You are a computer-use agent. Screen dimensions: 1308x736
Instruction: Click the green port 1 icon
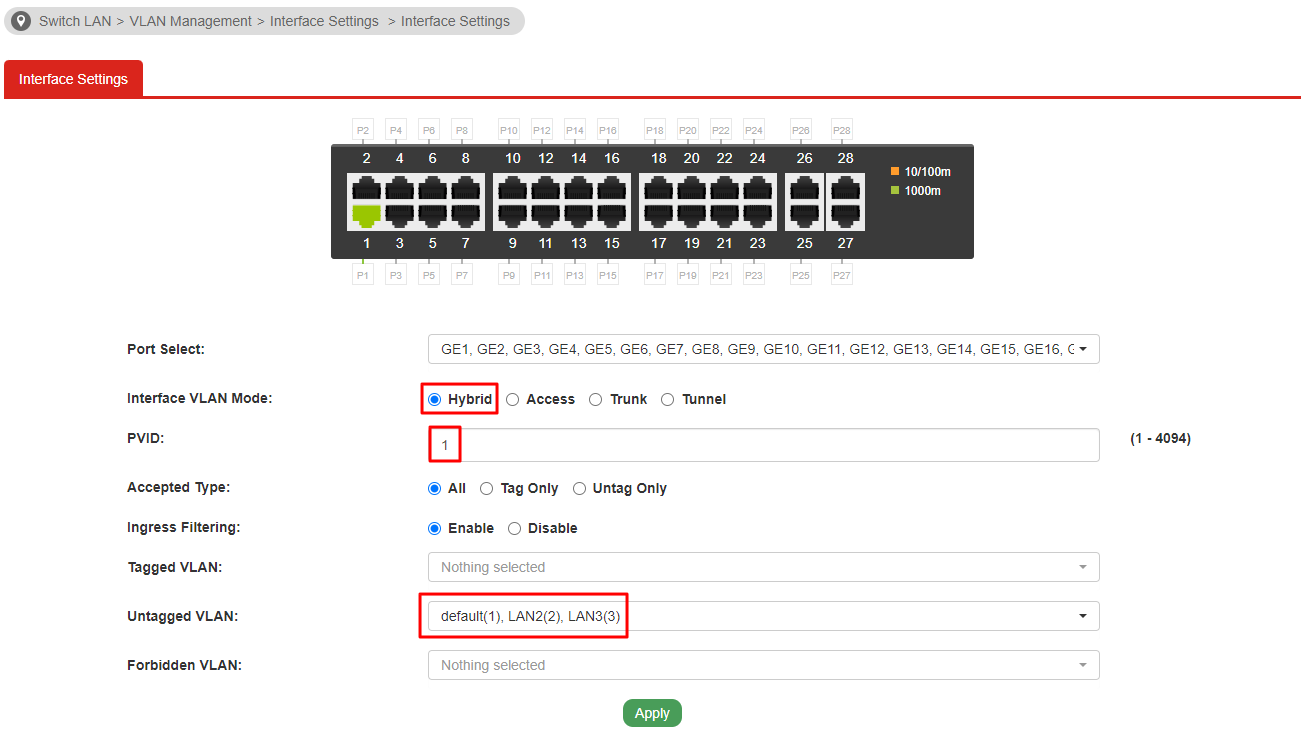point(367,215)
